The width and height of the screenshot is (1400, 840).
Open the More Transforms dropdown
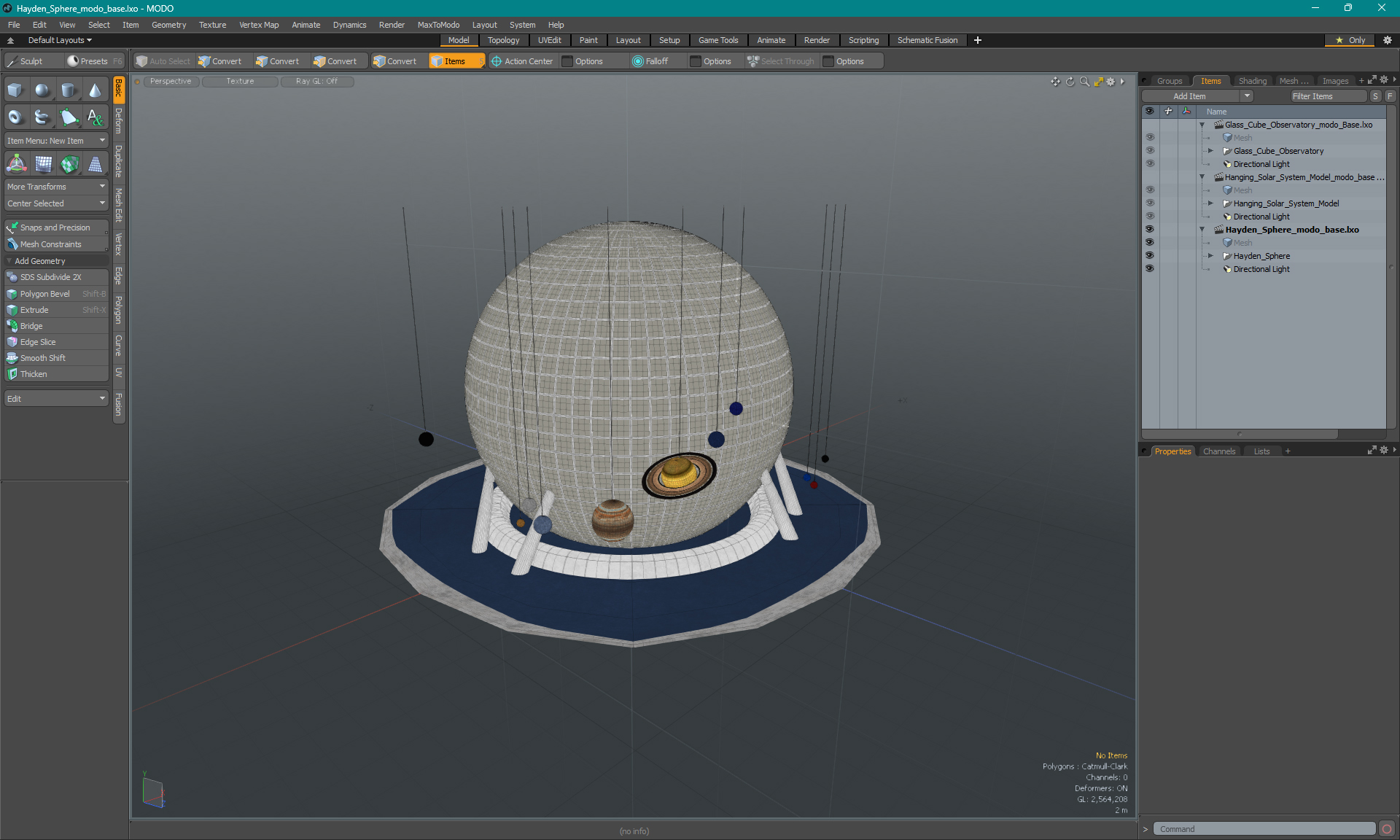click(x=56, y=187)
